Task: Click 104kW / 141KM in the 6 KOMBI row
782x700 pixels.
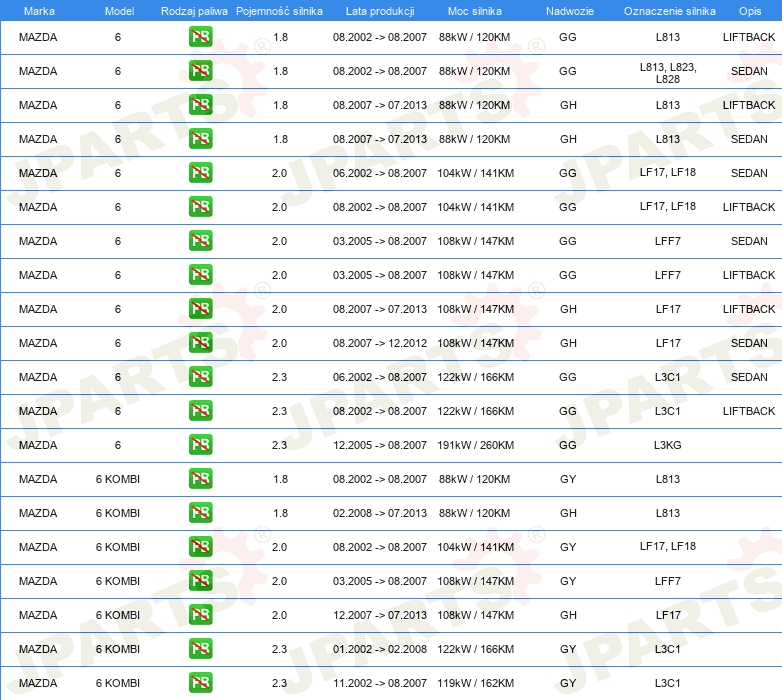Action: click(475, 547)
